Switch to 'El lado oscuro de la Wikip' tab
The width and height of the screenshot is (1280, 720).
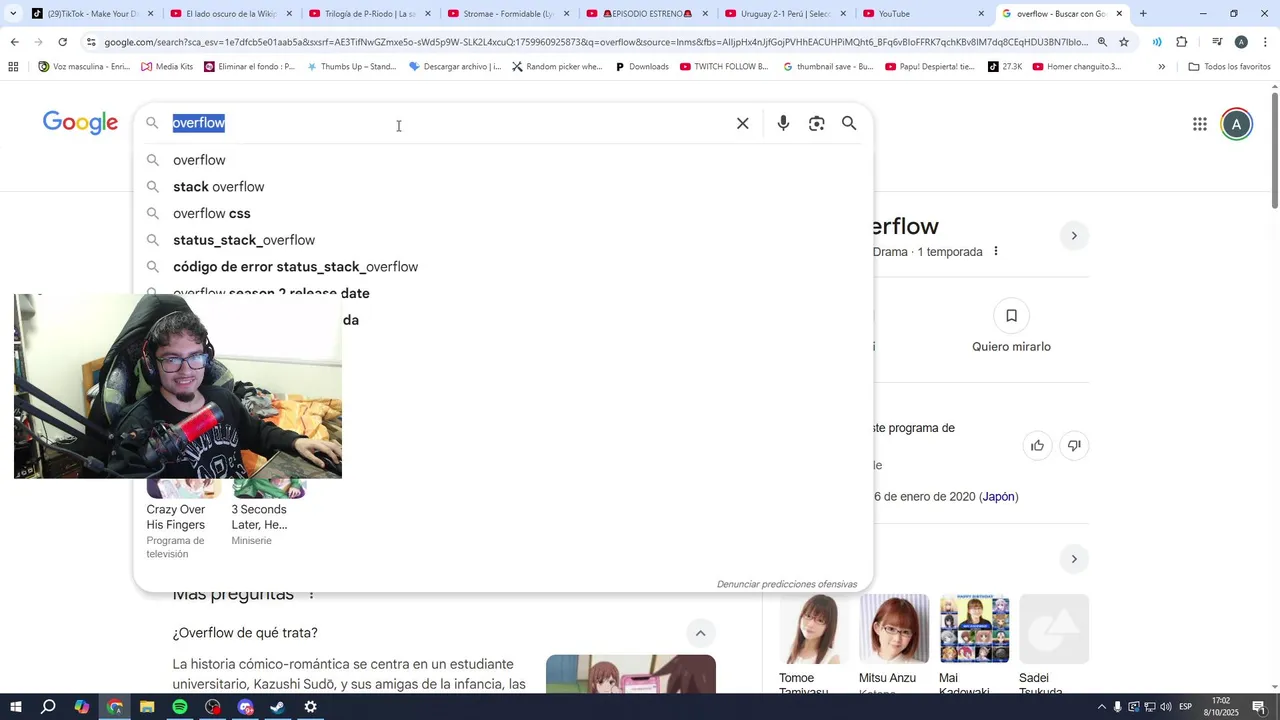click(230, 14)
